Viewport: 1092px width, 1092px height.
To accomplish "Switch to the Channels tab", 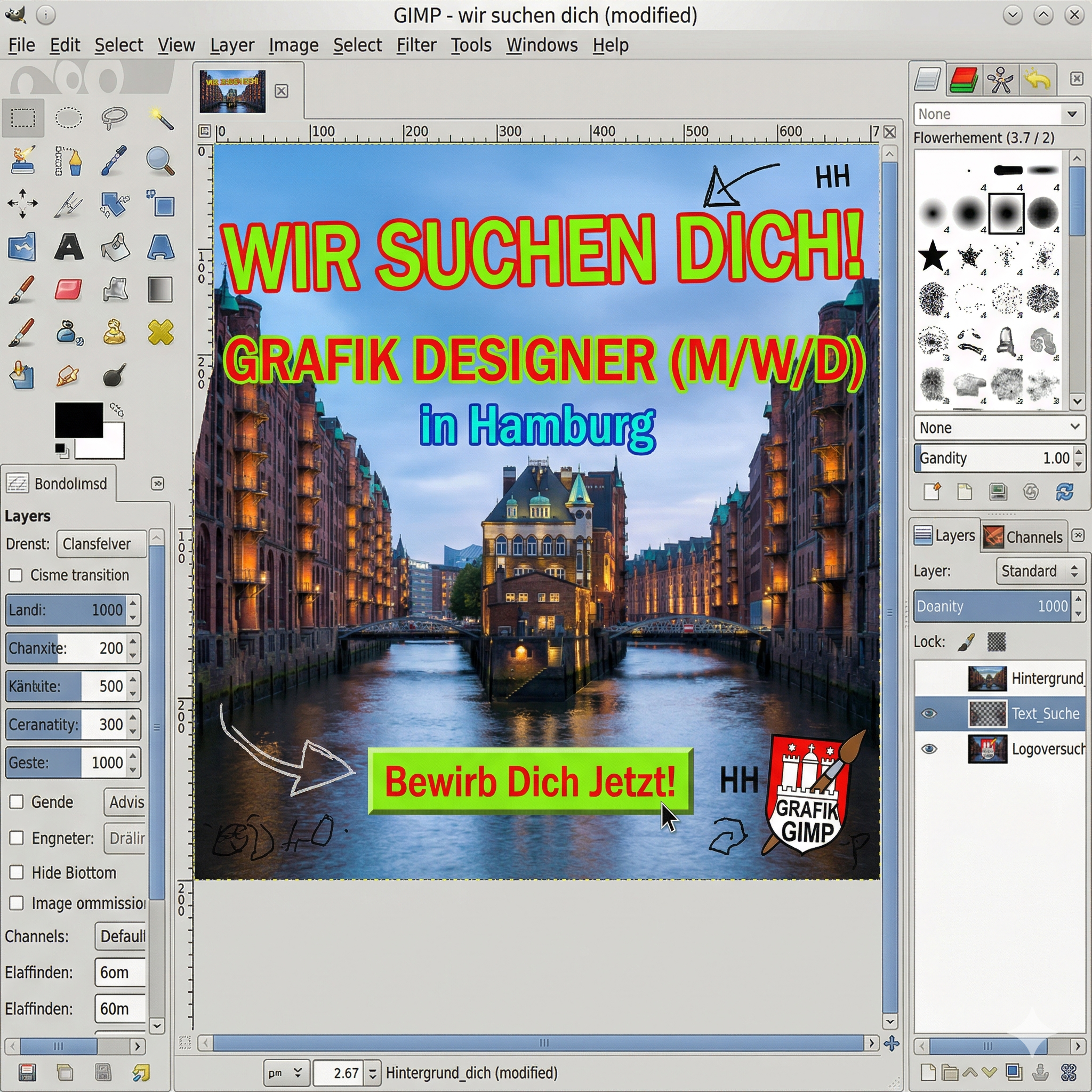I will [1023, 536].
